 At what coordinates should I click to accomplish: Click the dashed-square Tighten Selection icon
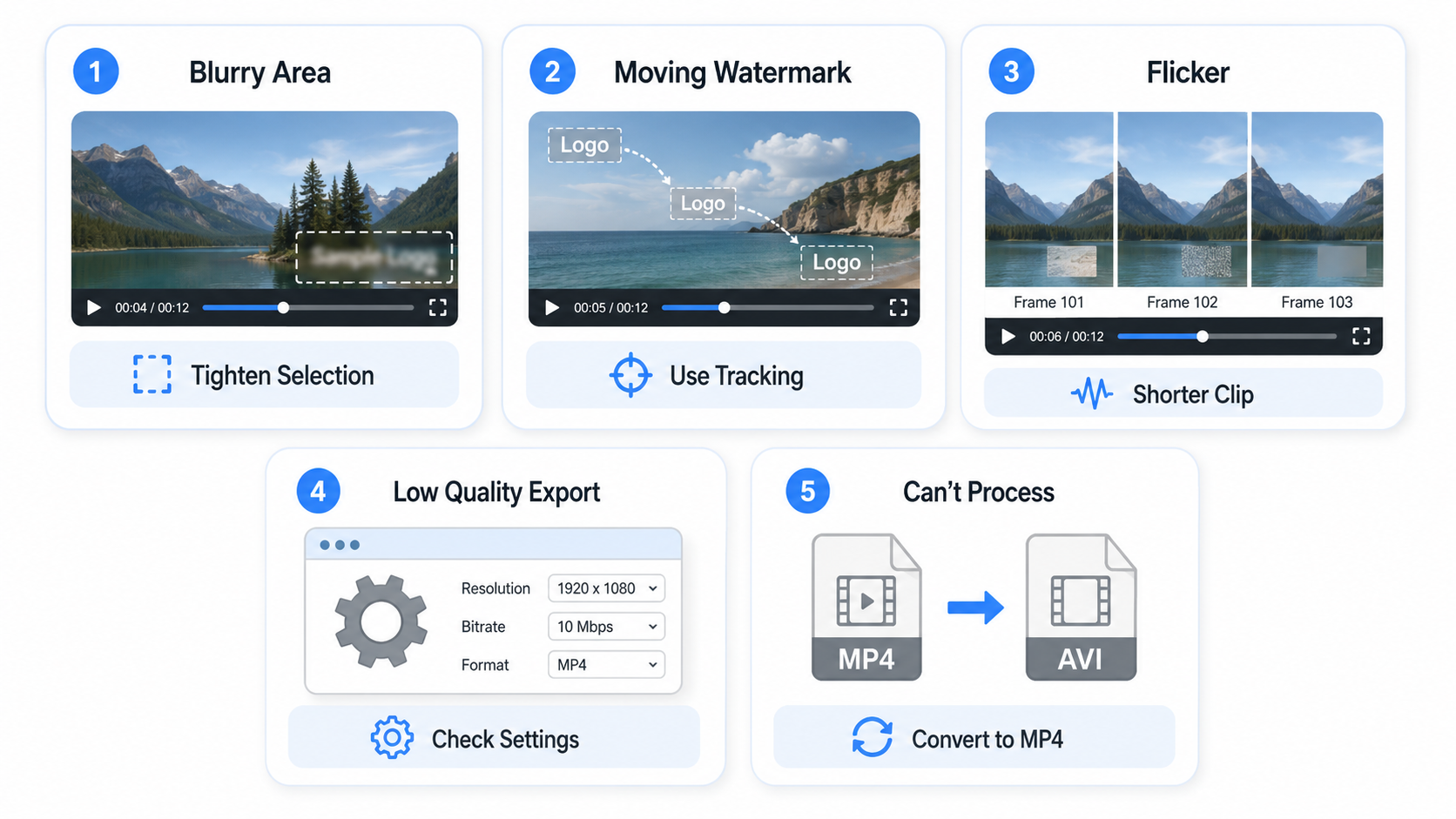coord(152,374)
